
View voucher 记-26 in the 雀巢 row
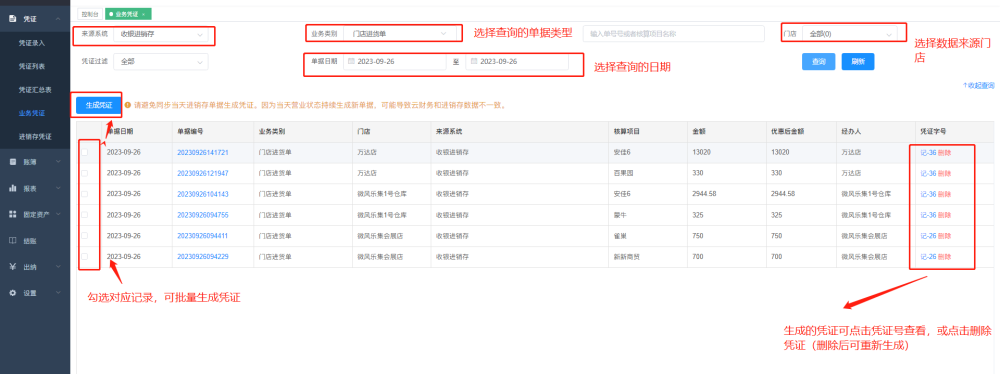coord(928,236)
